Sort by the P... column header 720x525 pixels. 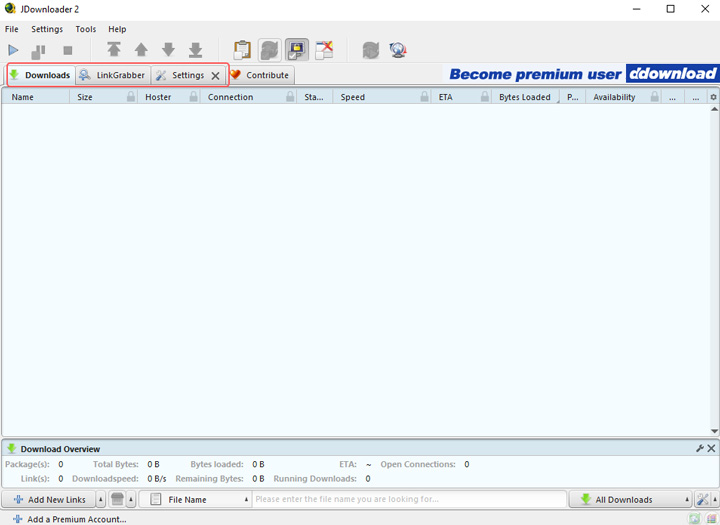pos(573,97)
